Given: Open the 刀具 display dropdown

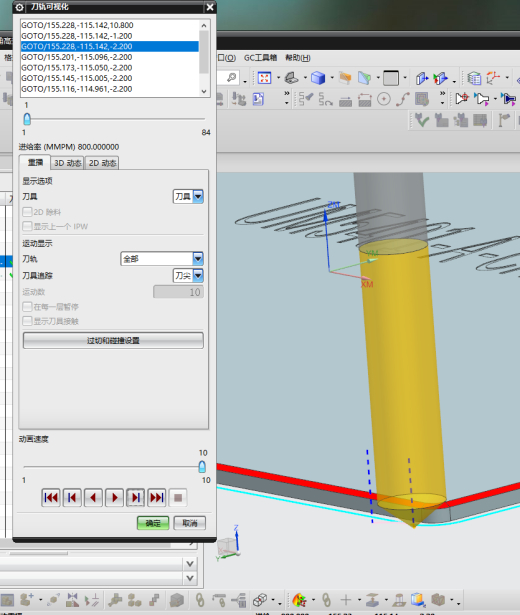Looking at the screenshot, I should click(x=188, y=196).
